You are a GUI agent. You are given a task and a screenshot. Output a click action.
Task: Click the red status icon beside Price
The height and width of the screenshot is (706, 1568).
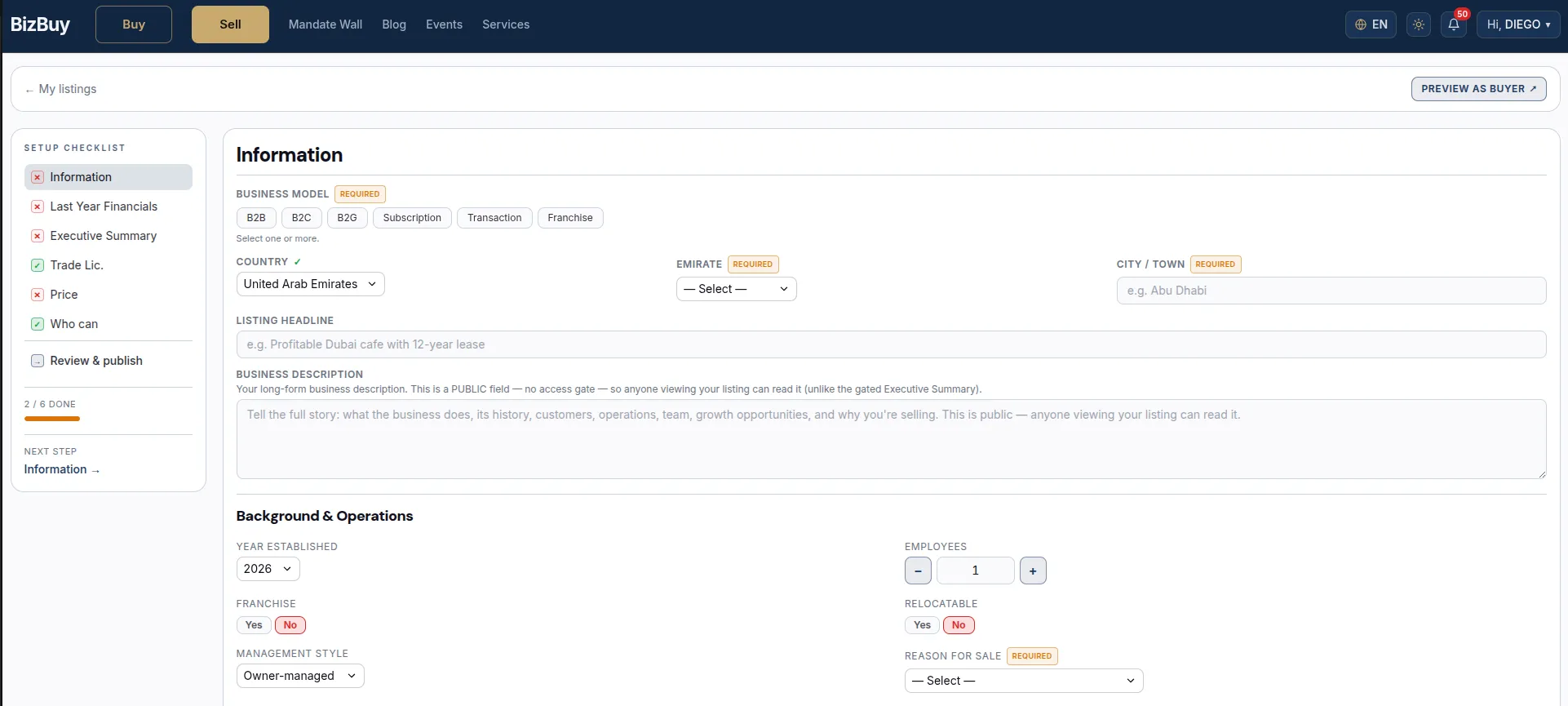[x=38, y=295]
